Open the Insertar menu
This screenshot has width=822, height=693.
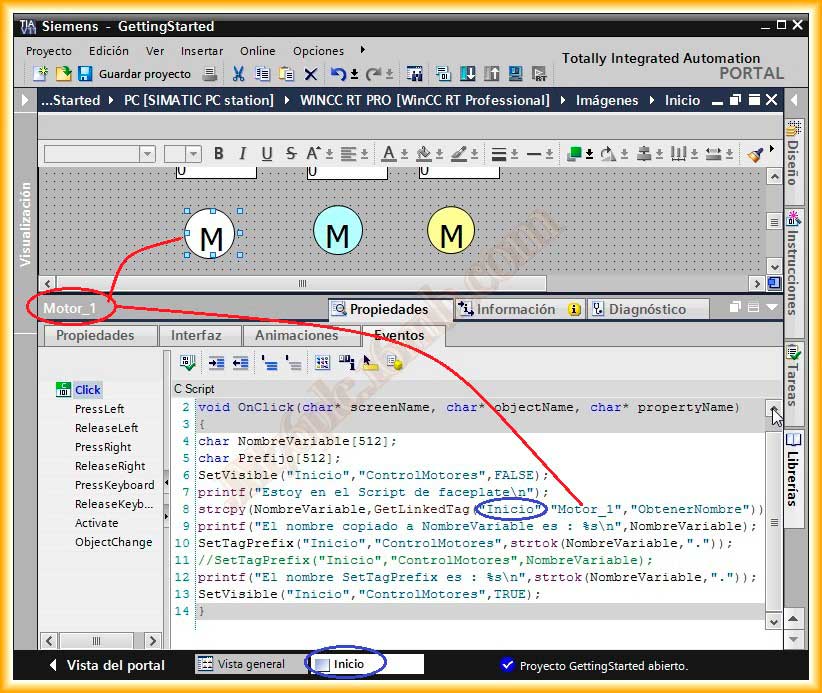(x=202, y=51)
